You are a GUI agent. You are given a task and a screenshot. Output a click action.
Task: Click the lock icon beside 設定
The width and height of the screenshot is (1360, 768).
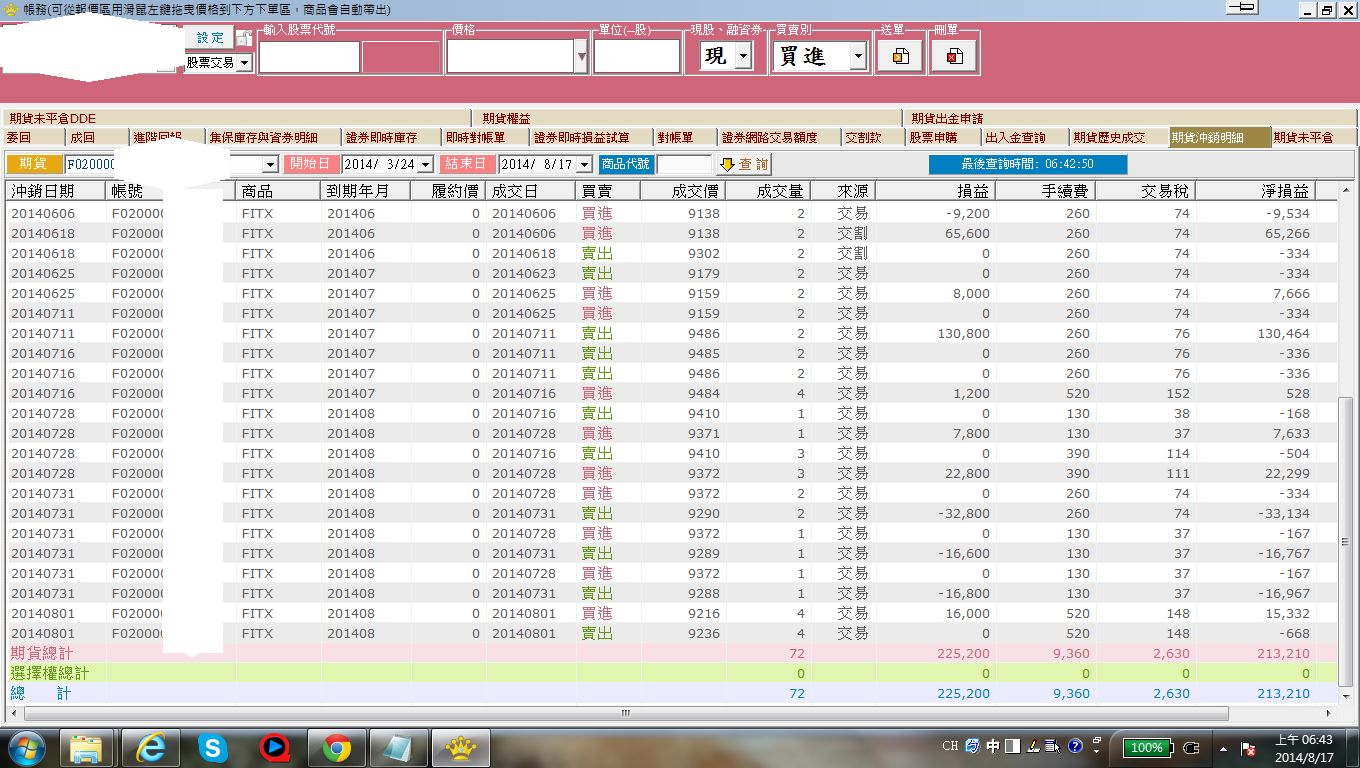(244, 38)
